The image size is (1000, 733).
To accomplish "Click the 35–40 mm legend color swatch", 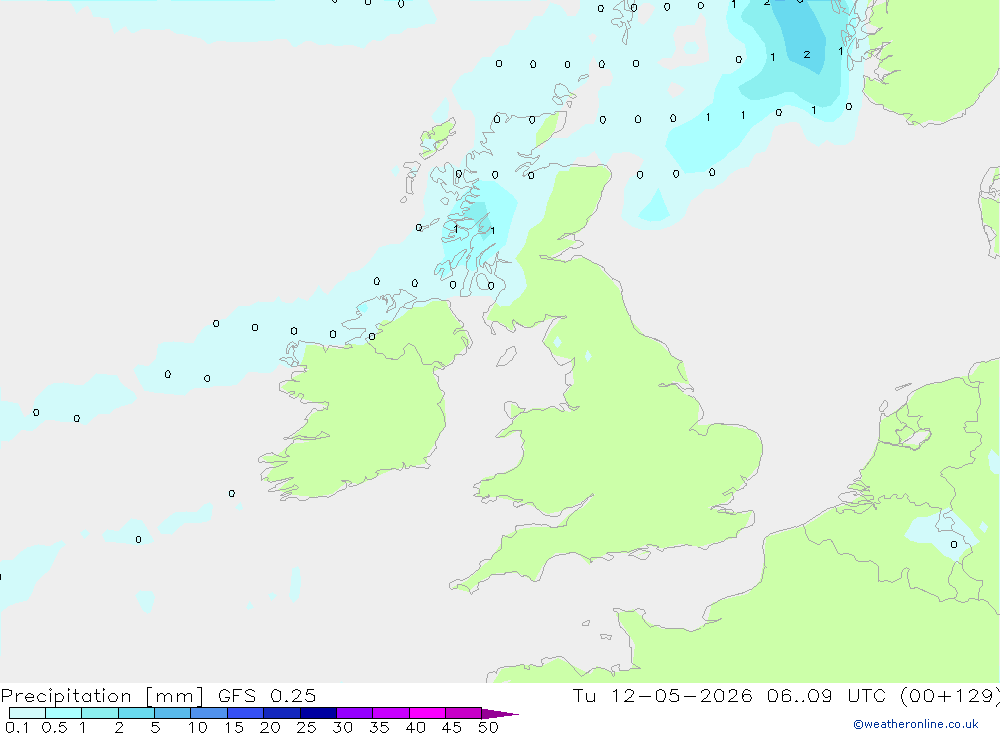I will click(391, 713).
